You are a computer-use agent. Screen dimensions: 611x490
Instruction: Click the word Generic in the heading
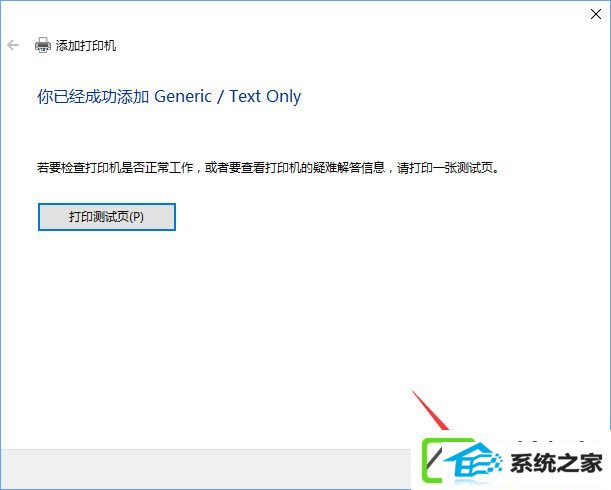pos(183,96)
